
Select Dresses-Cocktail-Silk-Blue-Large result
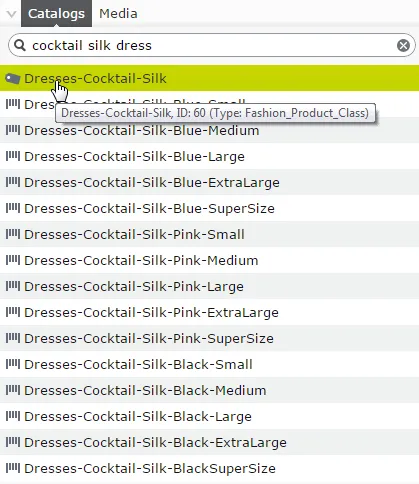[209, 156]
